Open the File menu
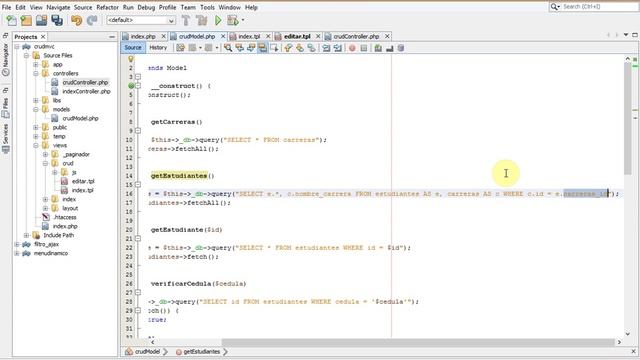The image size is (640, 360). click(7, 7)
